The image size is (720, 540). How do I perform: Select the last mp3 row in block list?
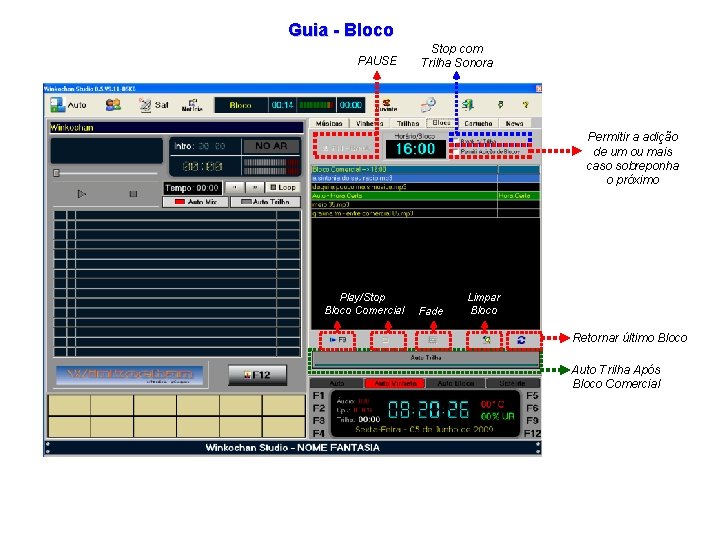(425, 213)
